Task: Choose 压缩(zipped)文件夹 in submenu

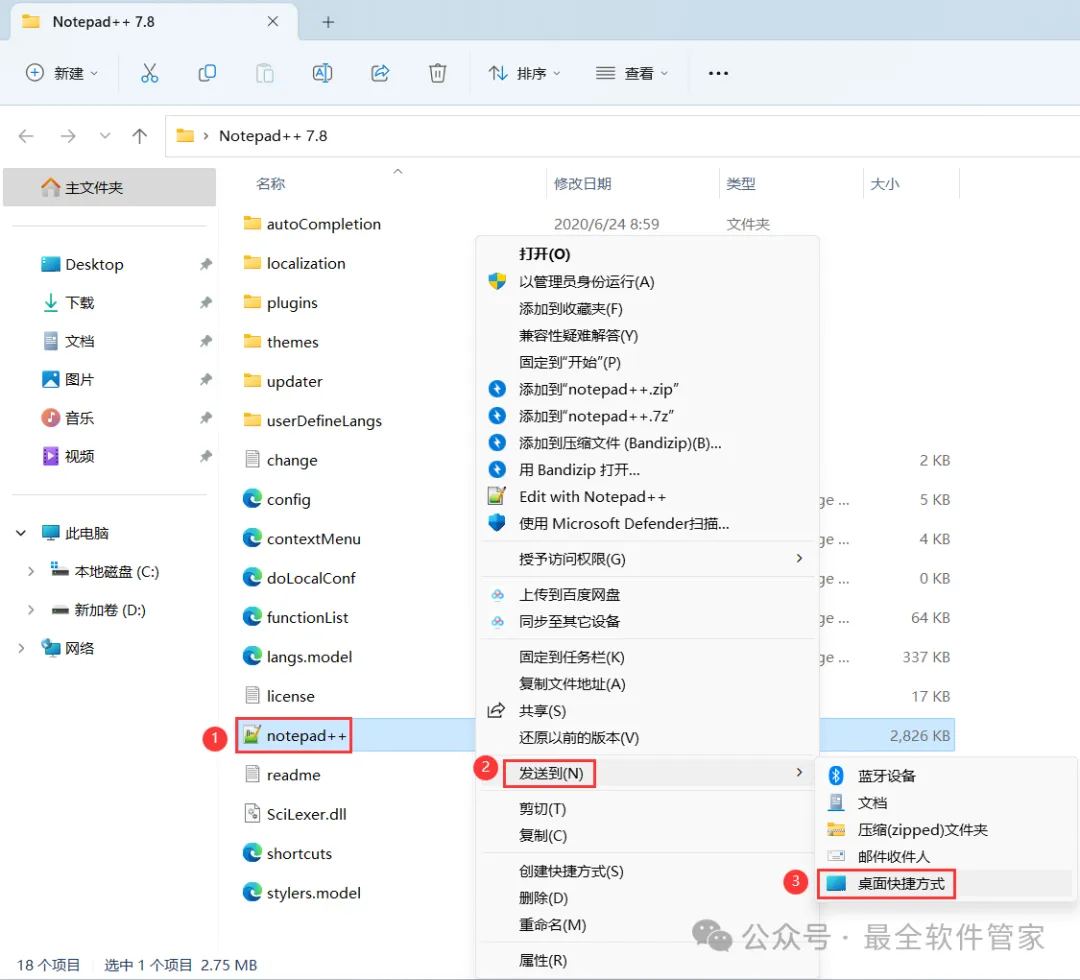Action: click(x=922, y=830)
